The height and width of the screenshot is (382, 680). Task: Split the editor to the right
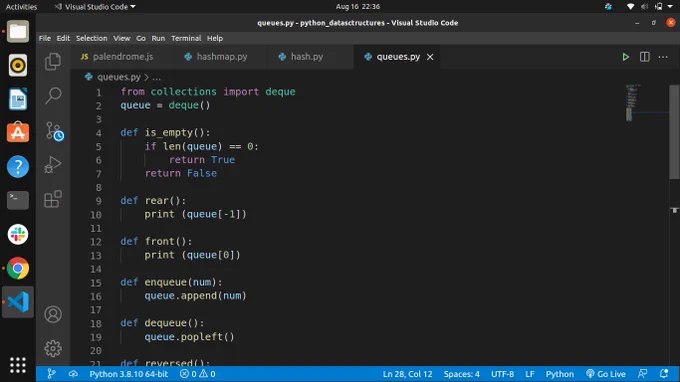click(644, 57)
